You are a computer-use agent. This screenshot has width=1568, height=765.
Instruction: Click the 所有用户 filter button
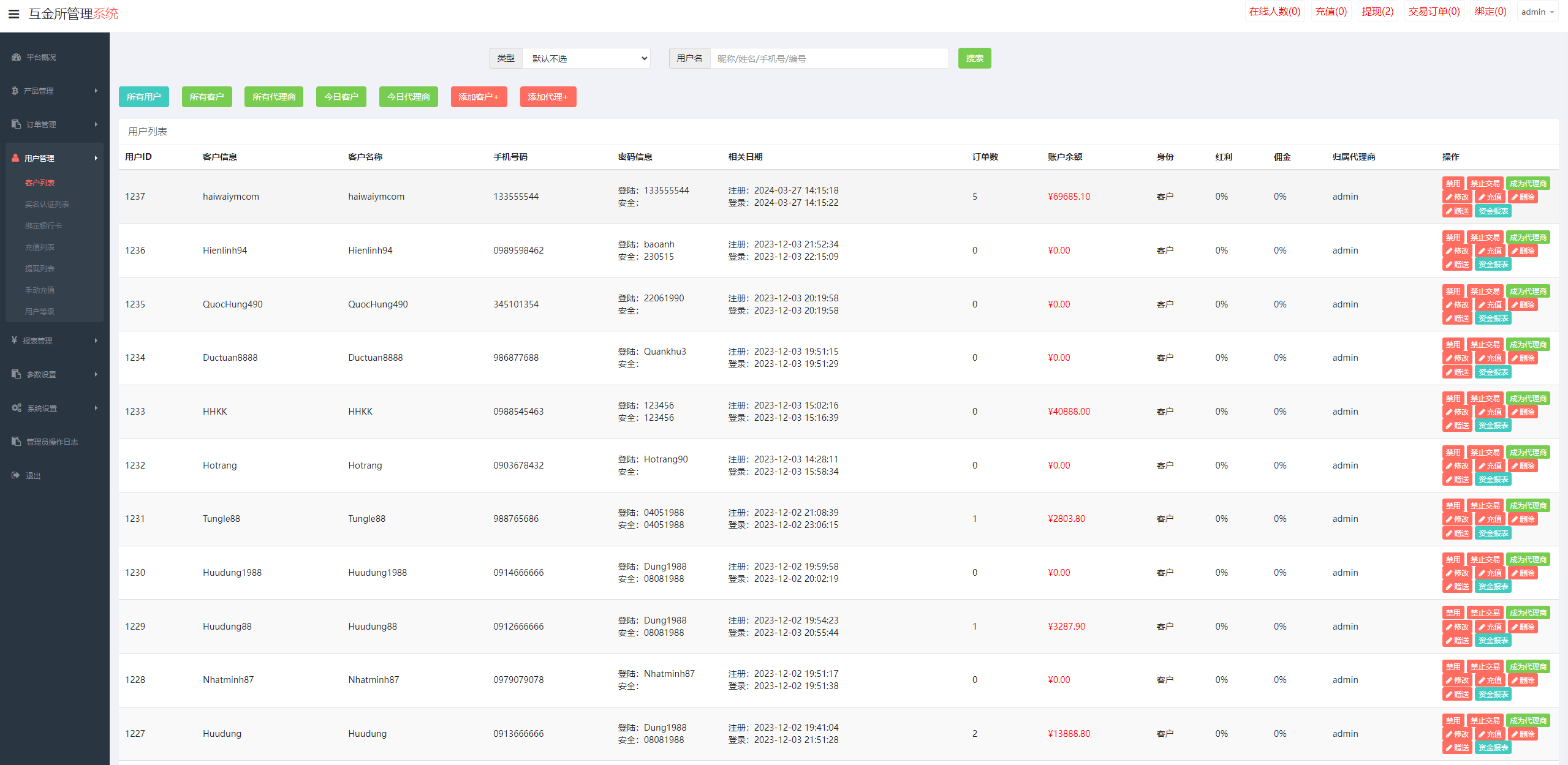click(143, 97)
